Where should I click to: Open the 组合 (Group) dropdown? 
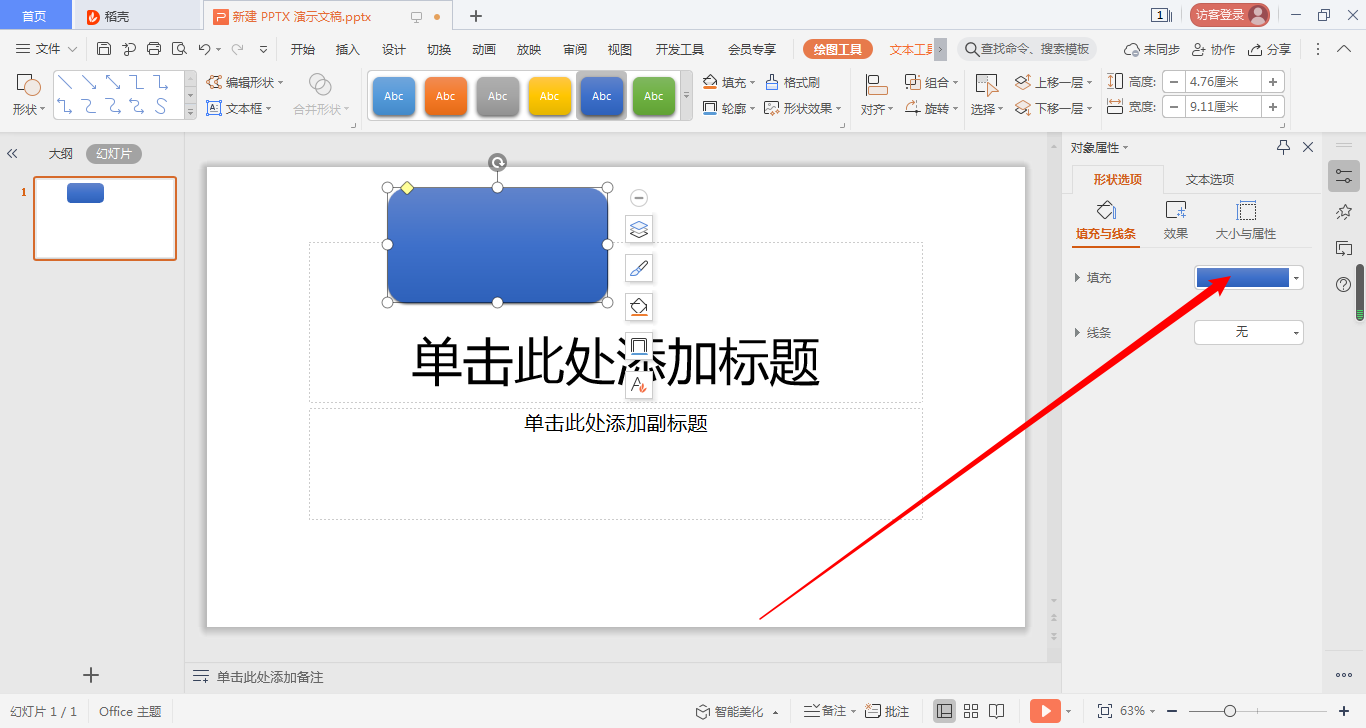(931, 83)
